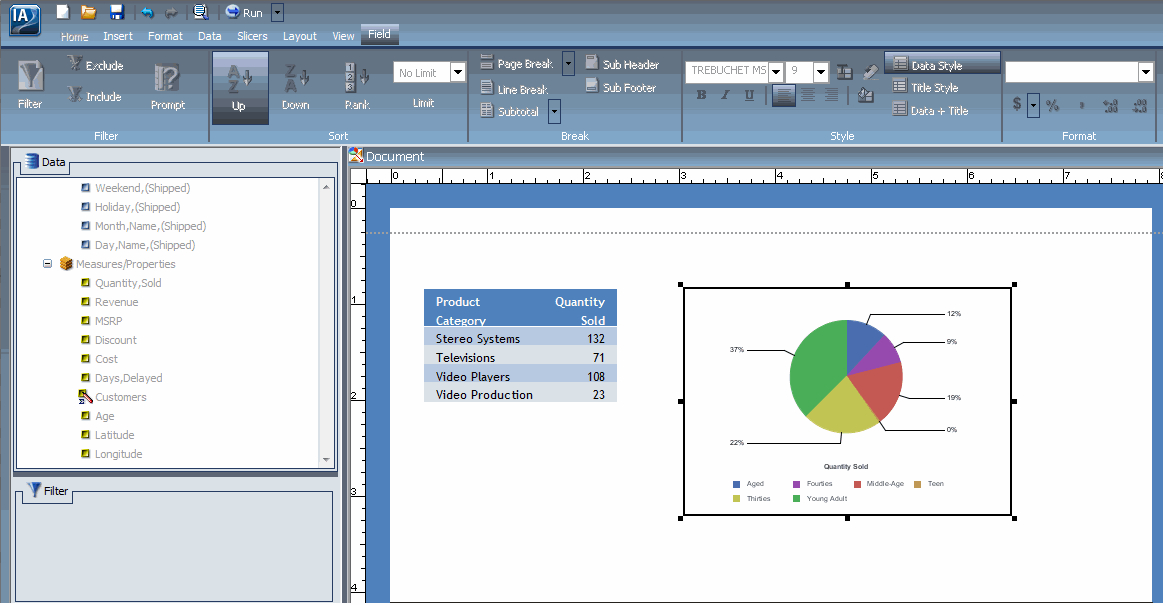
Task: Center-align the text
Action: [808, 94]
